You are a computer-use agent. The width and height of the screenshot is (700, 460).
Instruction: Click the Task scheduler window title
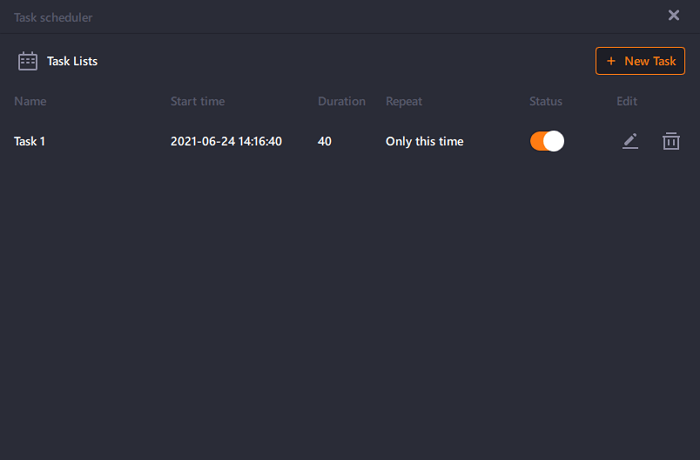[x=53, y=17]
